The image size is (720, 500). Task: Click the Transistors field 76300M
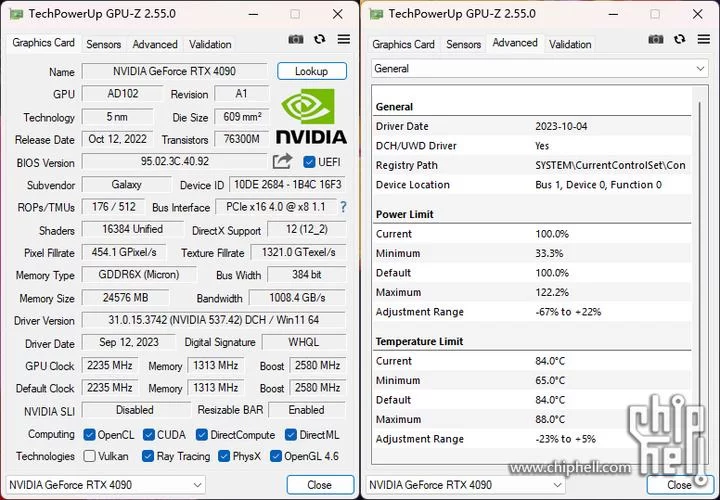click(242, 139)
